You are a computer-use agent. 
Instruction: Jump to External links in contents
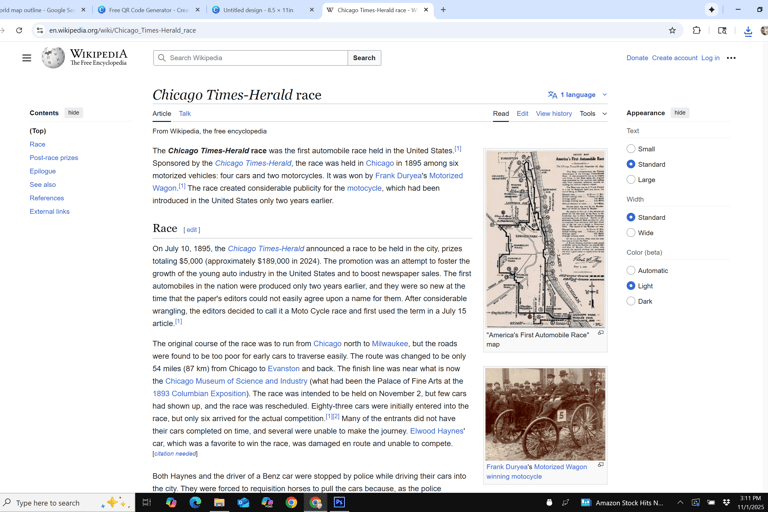pyautogui.click(x=49, y=212)
